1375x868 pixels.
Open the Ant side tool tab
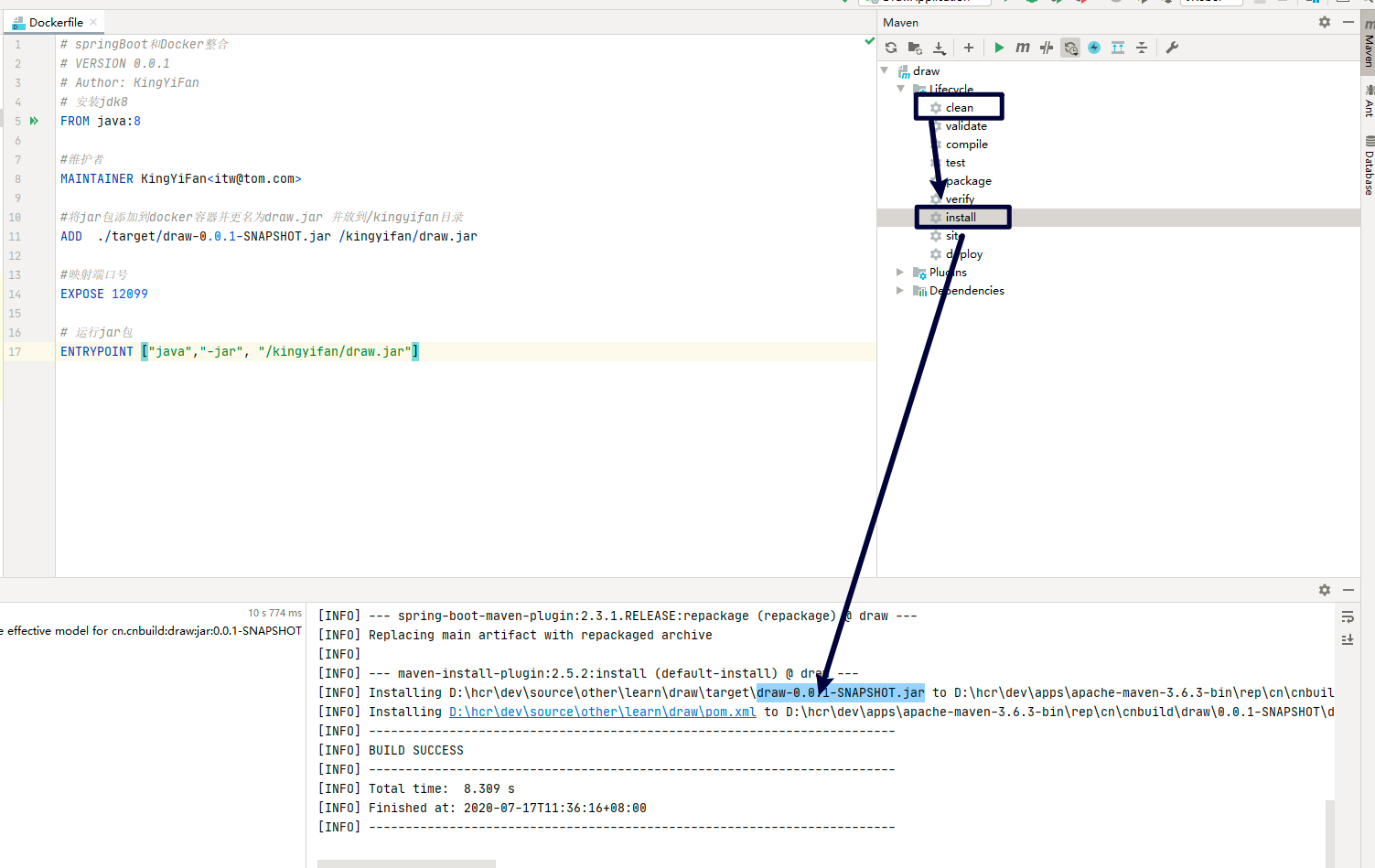tap(1368, 101)
